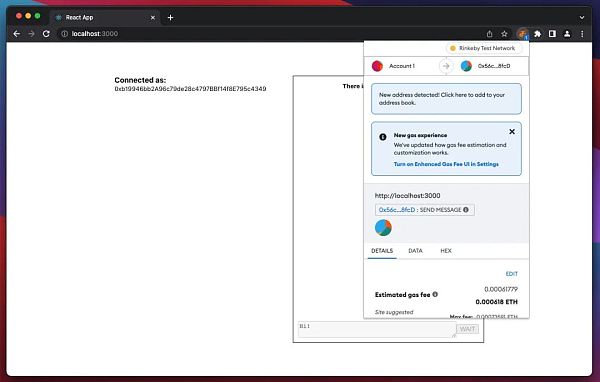Screen dimensions: 600x382
Task: Open the Extensions puzzle icon
Action: (537, 34)
